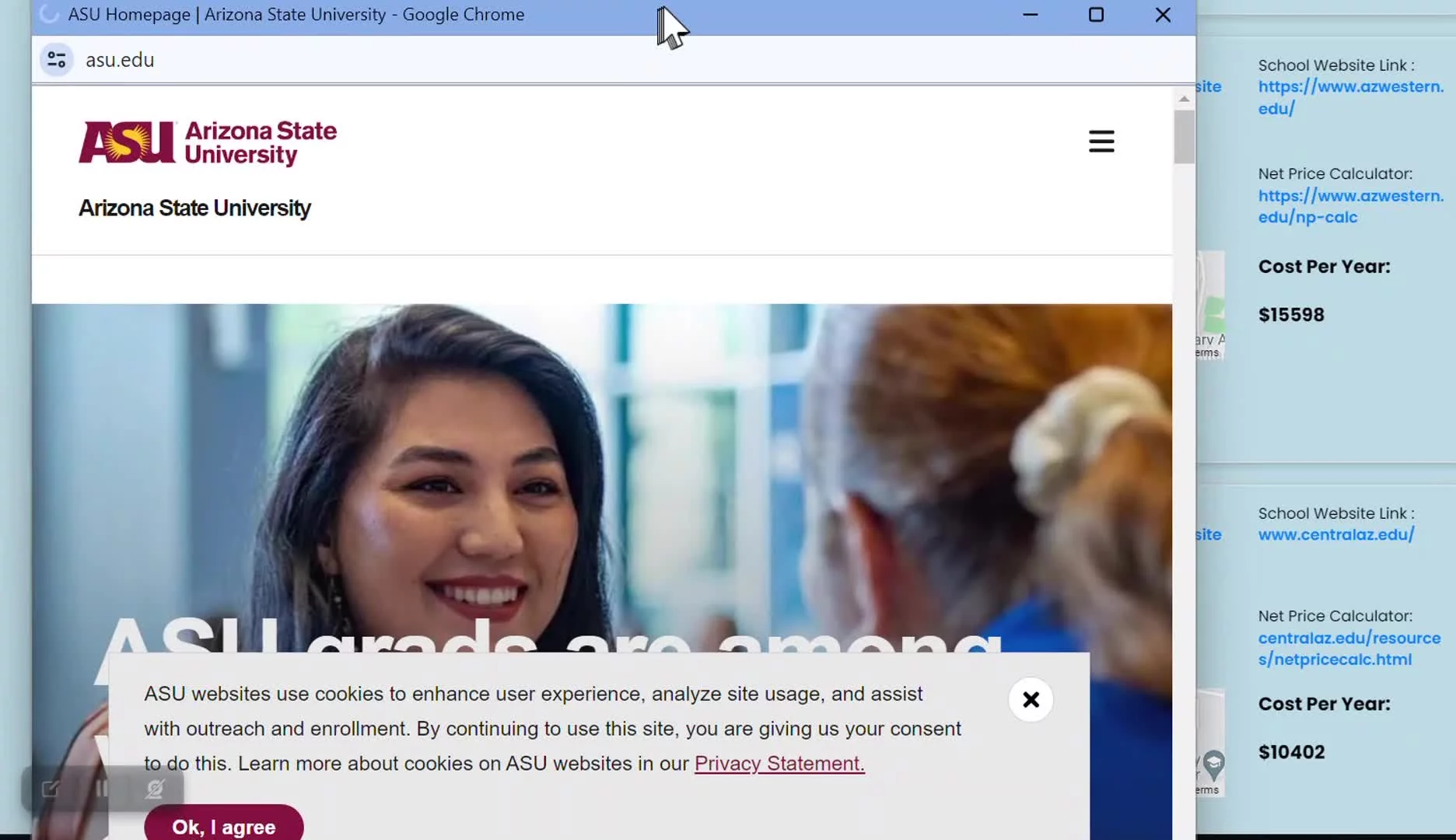This screenshot has width=1456, height=840.
Task: Click the crossed-out icon on the recorder overlay
Action: 155,789
